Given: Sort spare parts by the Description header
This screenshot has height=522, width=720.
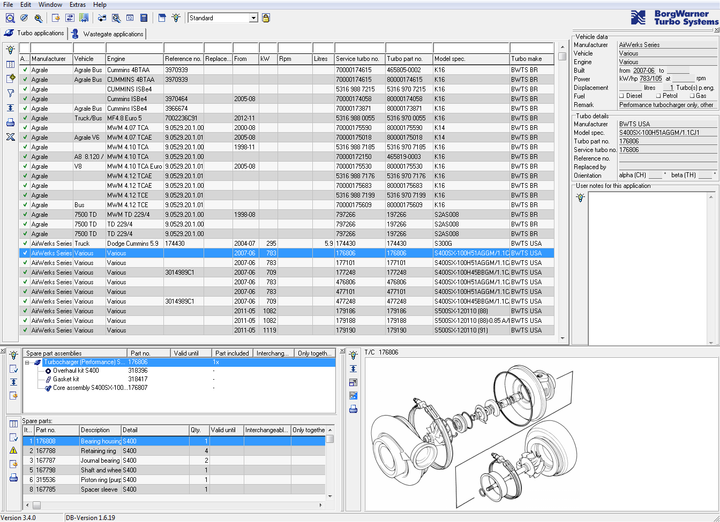Looking at the screenshot, I should (100, 430).
